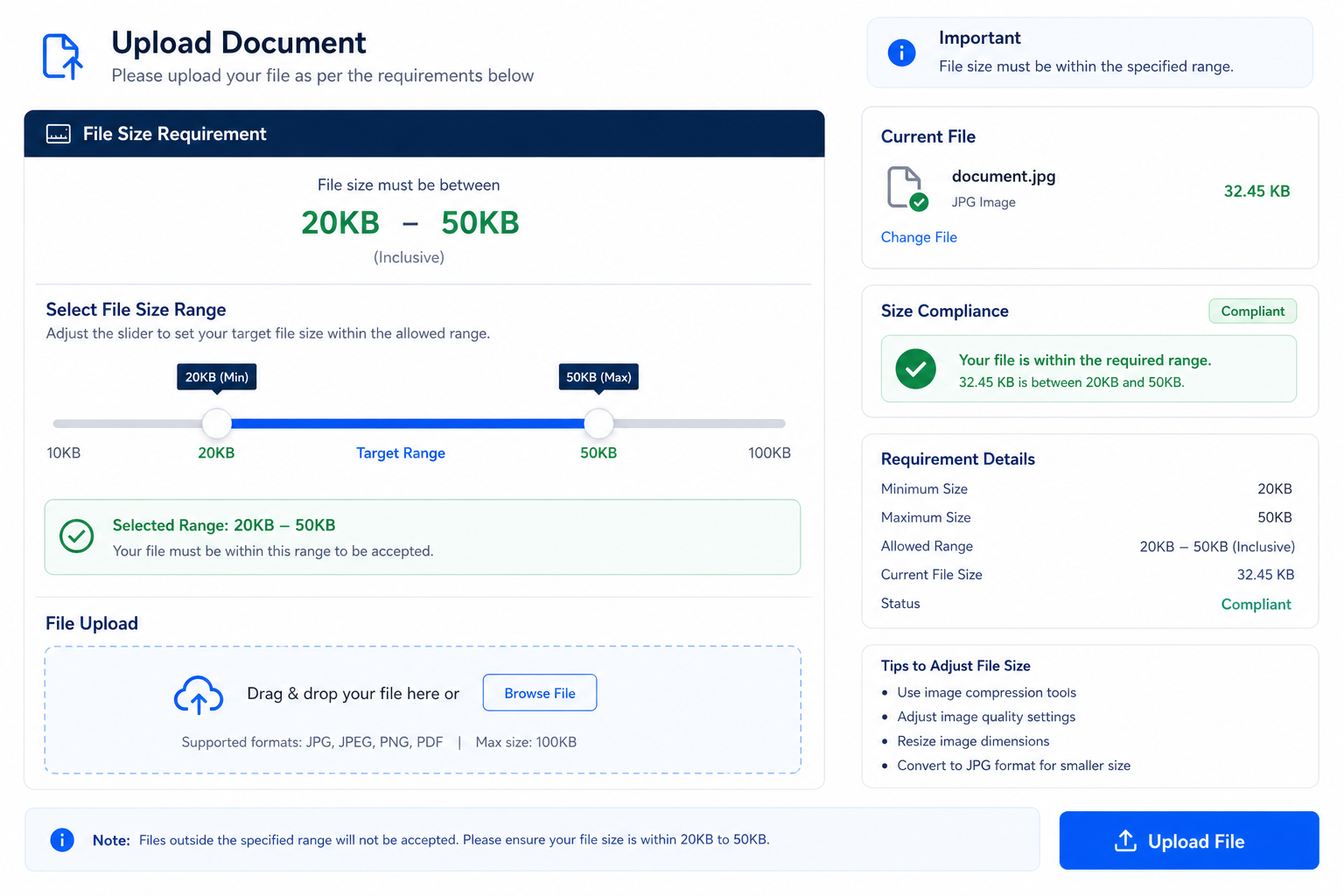The height and width of the screenshot is (896, 1344).
Task: Select the 20KB minimum slider handle
Action: pos(217,423)
